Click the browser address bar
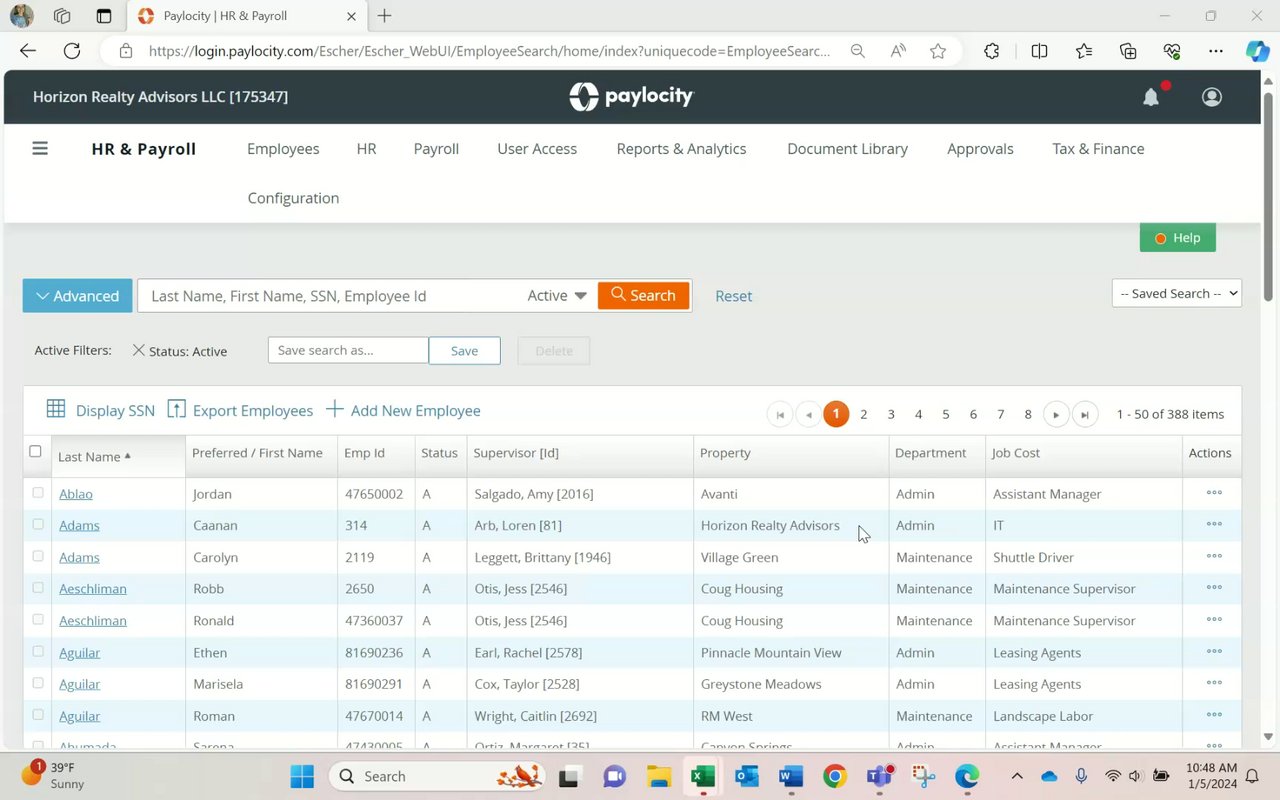Image resolution: width=1280 pixels, height=800 pixels. [x=489, y=51]
